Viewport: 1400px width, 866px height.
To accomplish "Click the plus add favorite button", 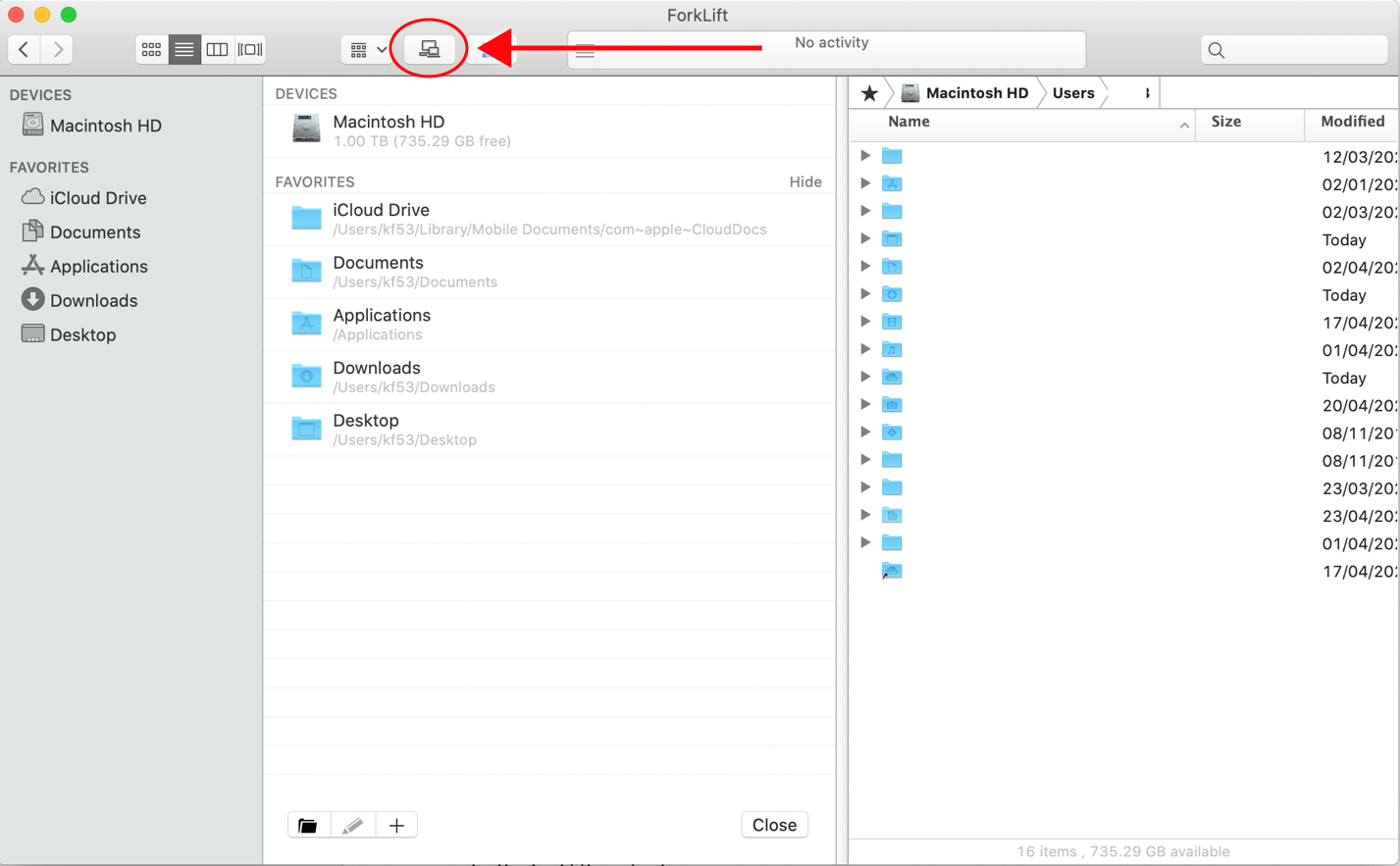I will (x=396, y=826).
